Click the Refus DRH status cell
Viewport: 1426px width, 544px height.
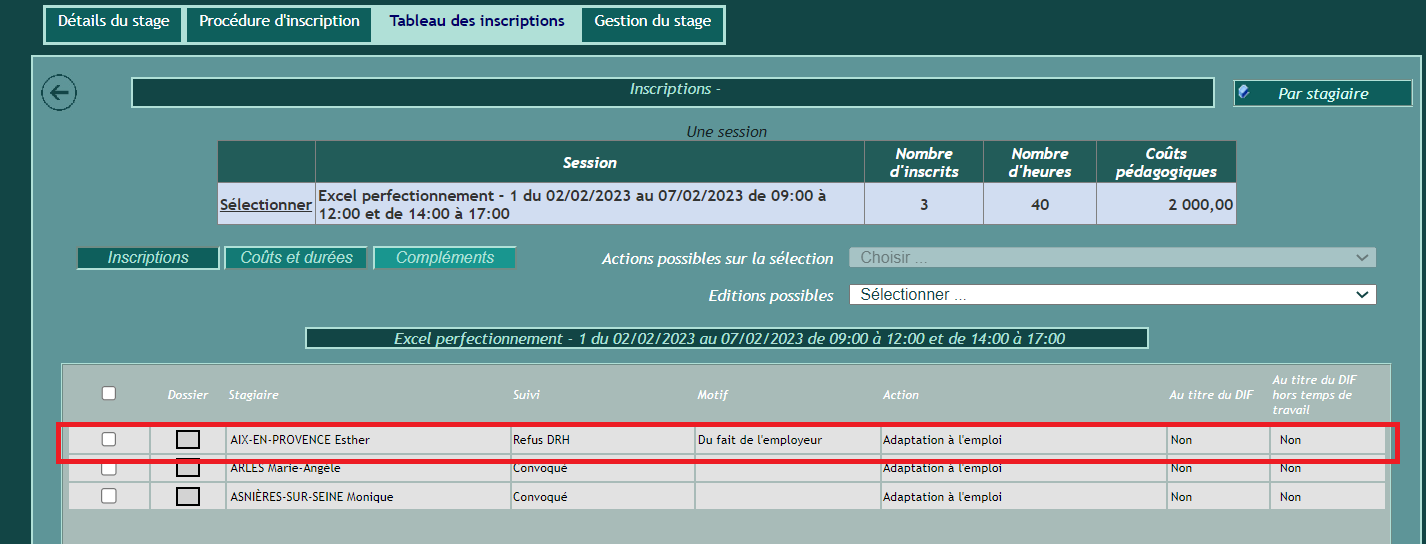(542, 440)
